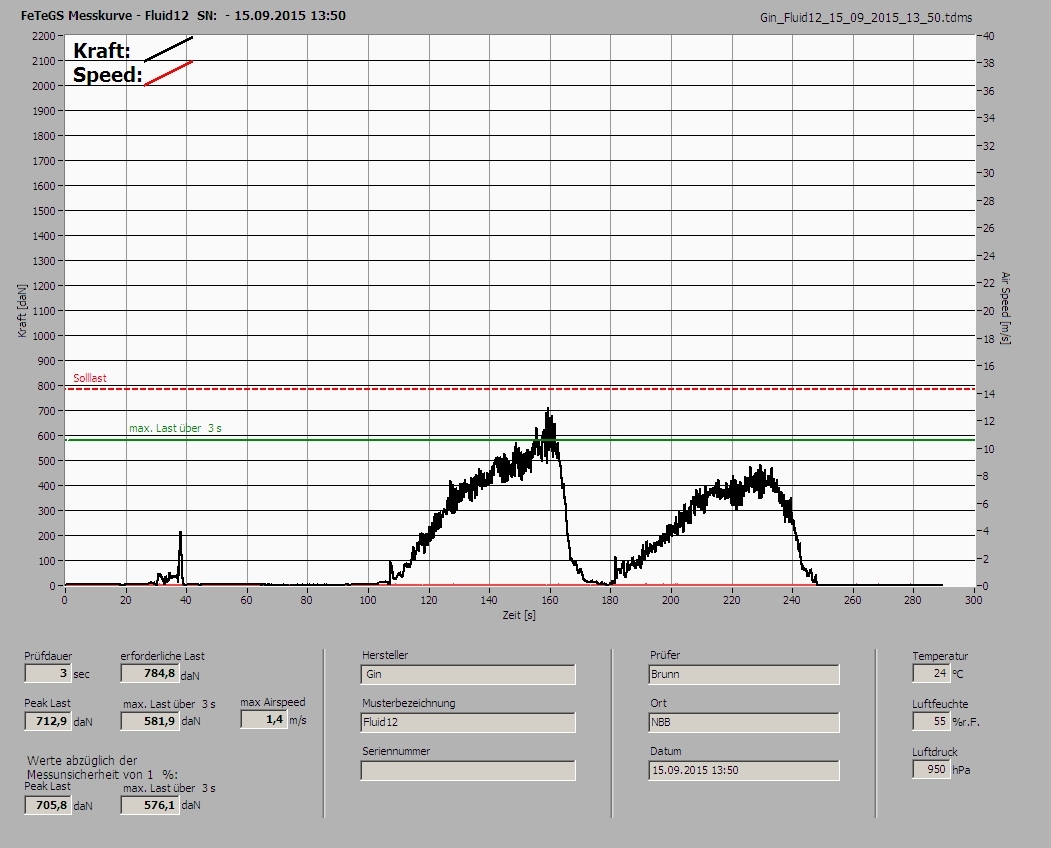Select the corrected Peak Last value 705,8
Image resolution: width=1051 pixels, height=848 pixels.
[48, 805]
